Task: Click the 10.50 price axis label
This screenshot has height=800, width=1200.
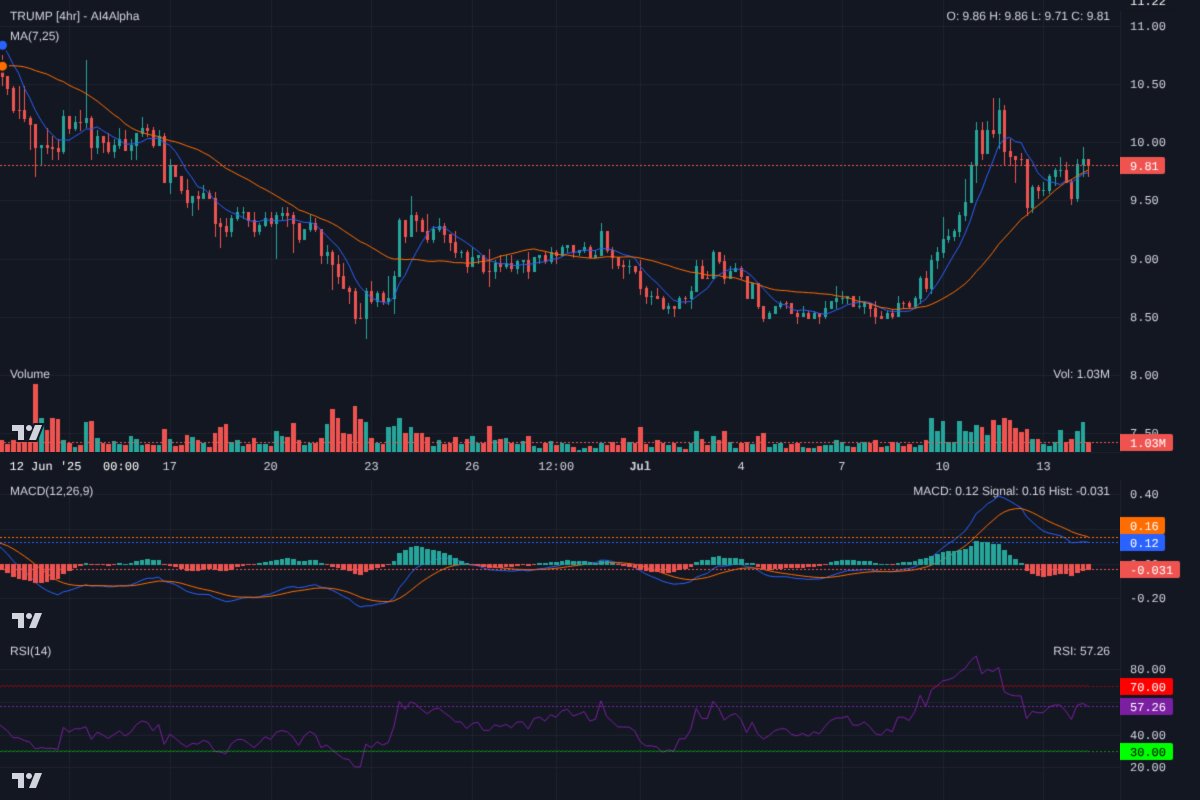Action: 1147,84
